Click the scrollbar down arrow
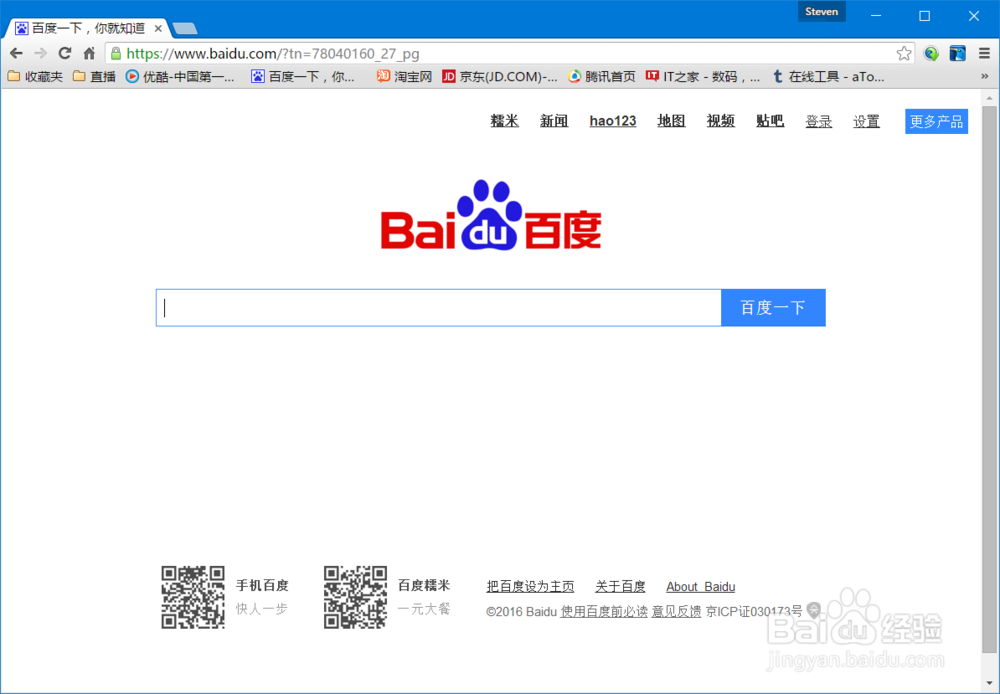This screenshot has height=694, width=1000. [x=989, y=684]
